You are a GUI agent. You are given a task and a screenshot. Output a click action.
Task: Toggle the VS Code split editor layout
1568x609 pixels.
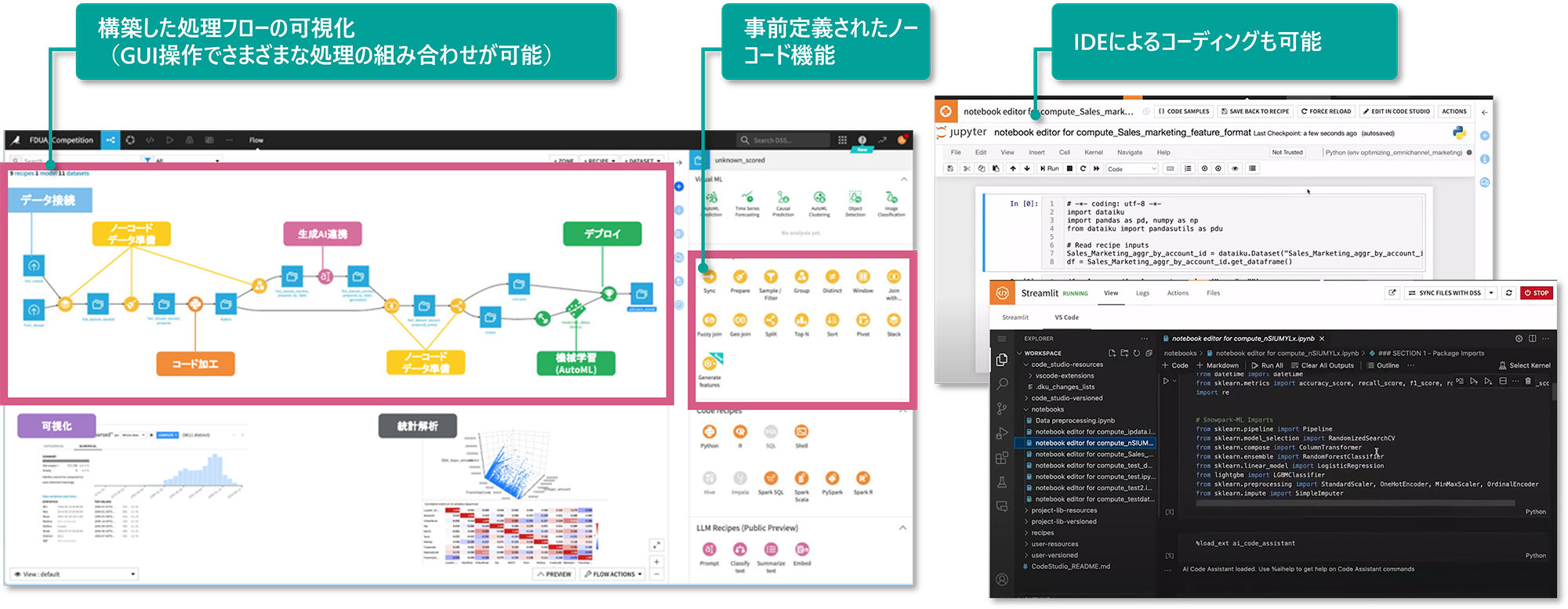pos(1532,339)
